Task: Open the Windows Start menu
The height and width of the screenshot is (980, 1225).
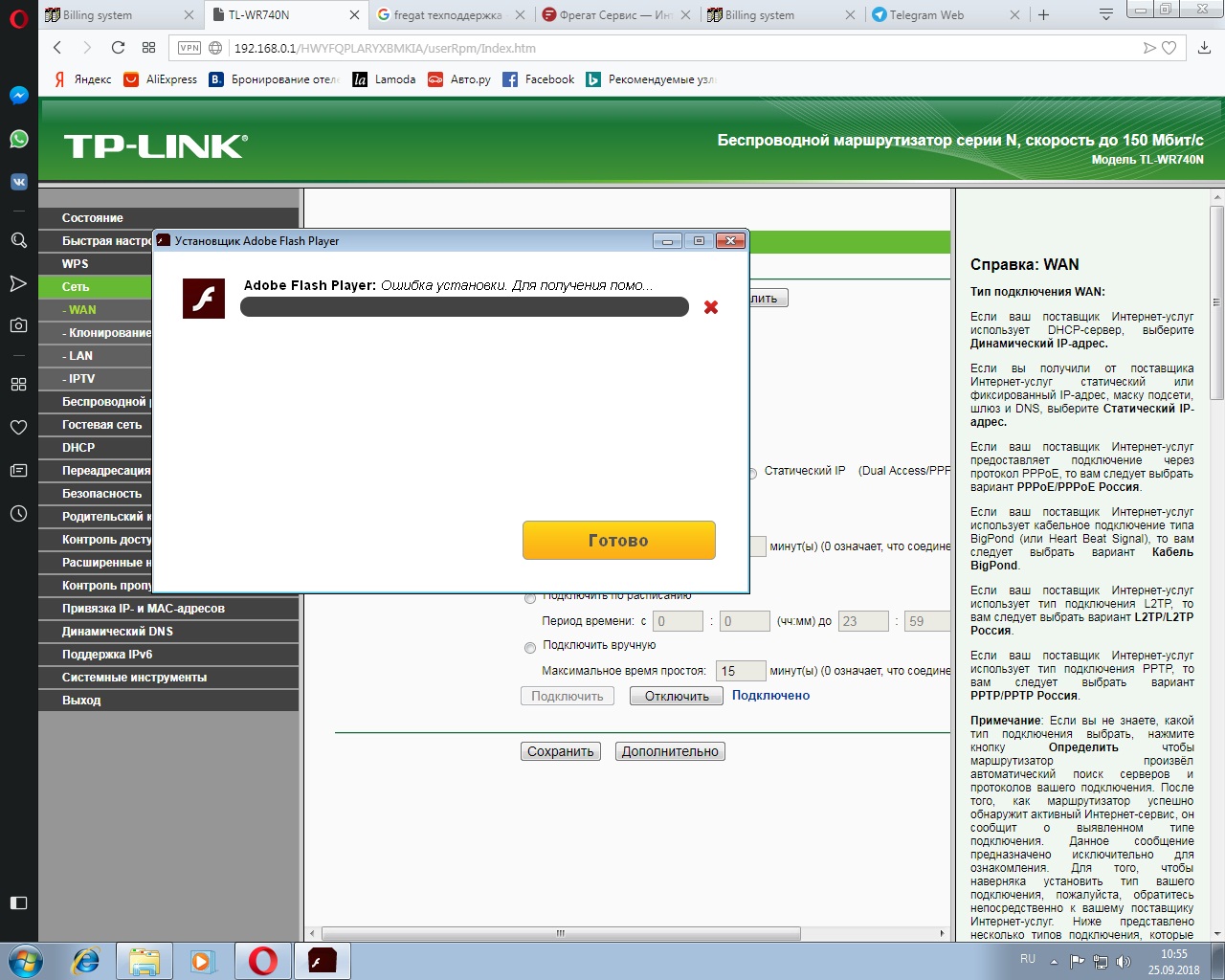Action: [x=24, y=961]
